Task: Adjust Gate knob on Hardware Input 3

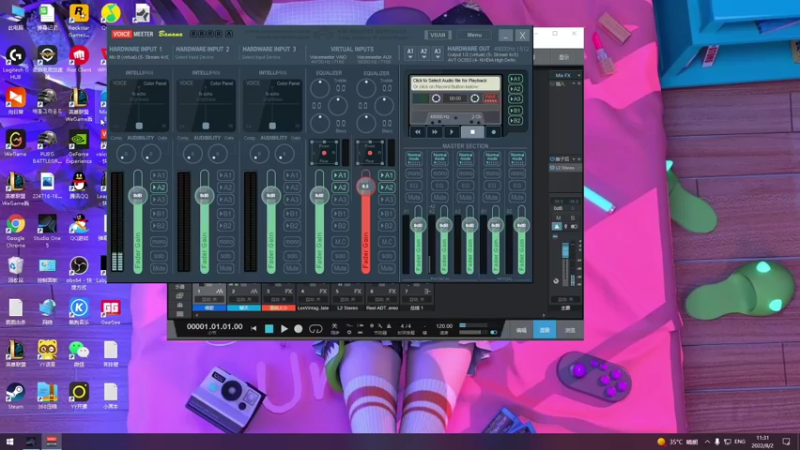Action: click(x=284, y=154)
